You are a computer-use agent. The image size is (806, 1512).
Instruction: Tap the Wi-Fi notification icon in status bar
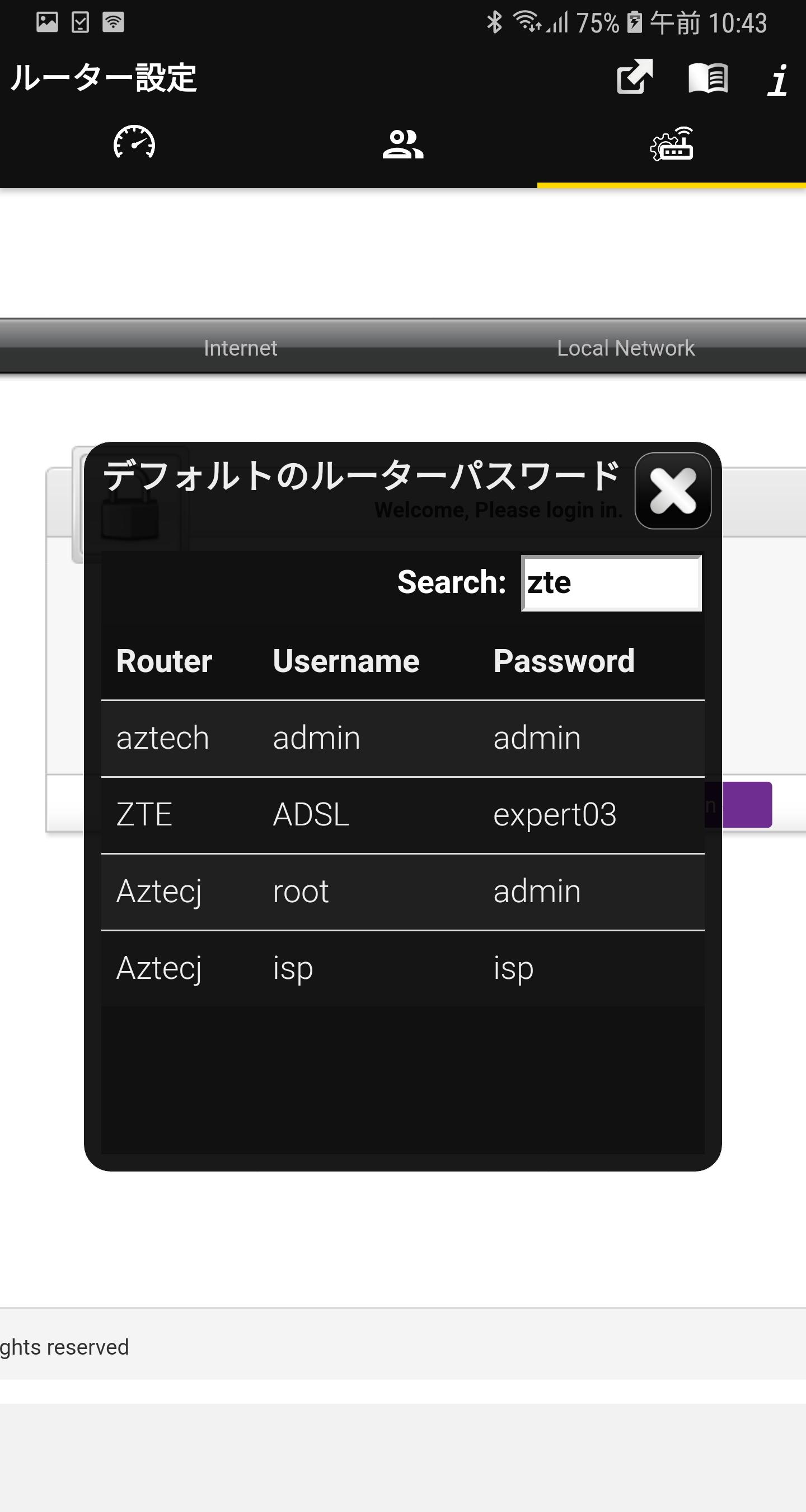113,22
